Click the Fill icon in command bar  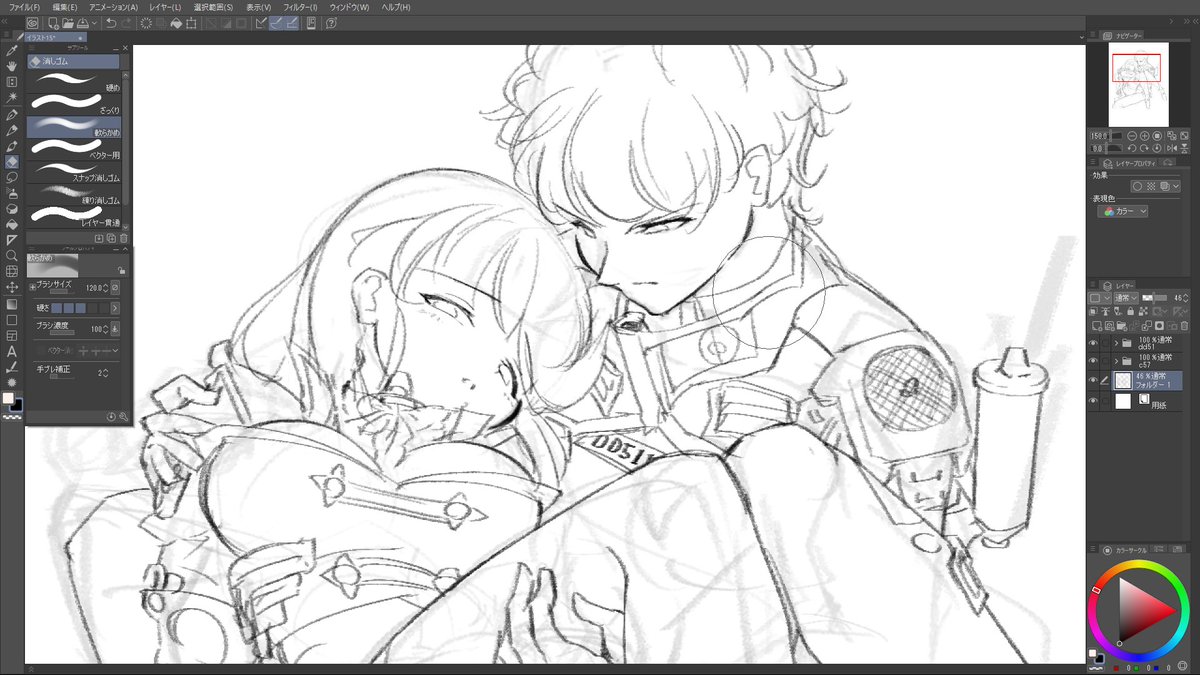(175, 23)
